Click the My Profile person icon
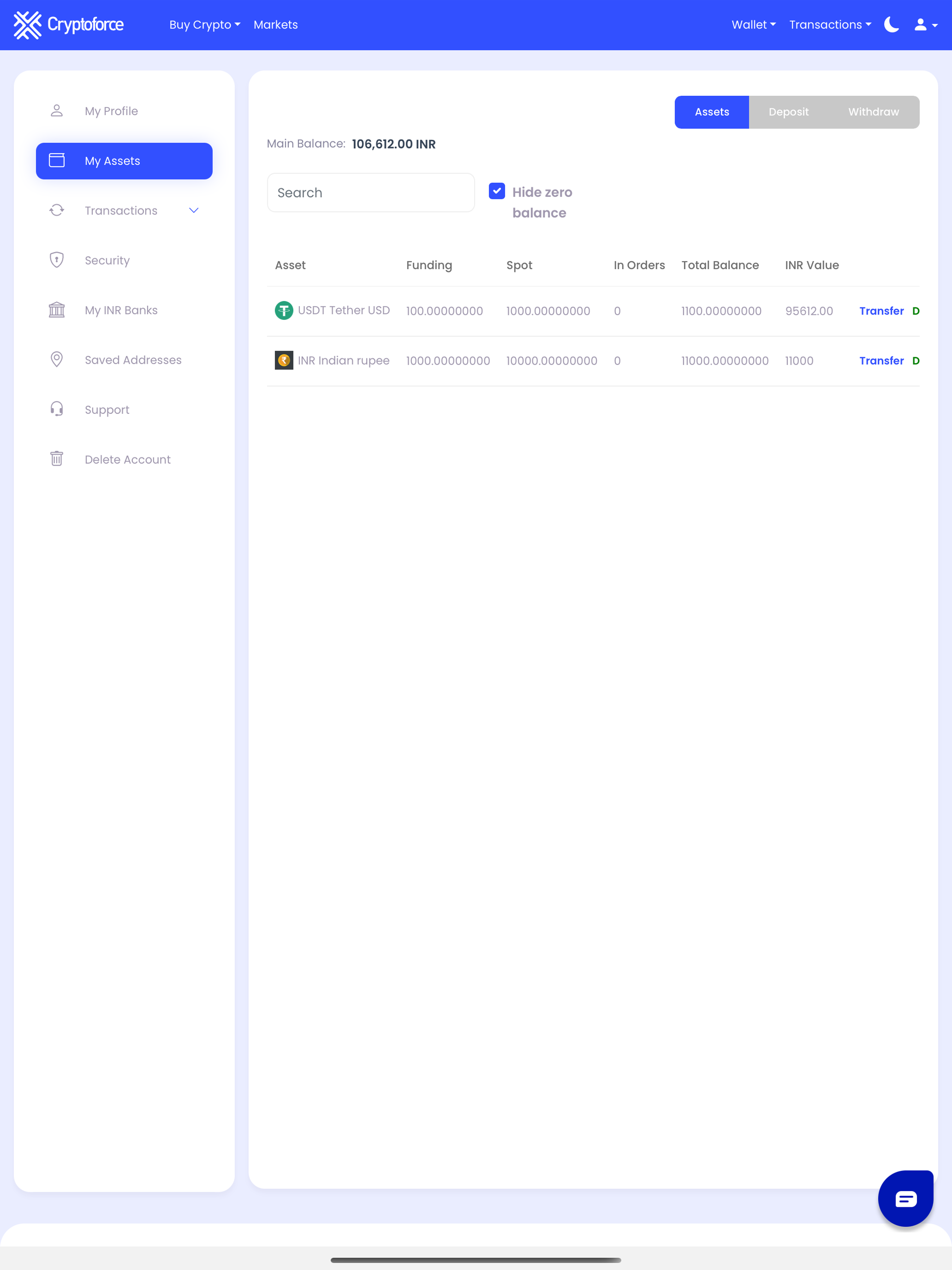Image resolution: width=952 pixels, height=1270 pixels. (x=56, y=111)
